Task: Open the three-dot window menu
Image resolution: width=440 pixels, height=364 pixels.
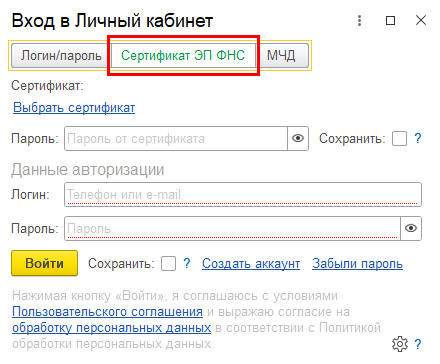Action: (x=359, y=21)
